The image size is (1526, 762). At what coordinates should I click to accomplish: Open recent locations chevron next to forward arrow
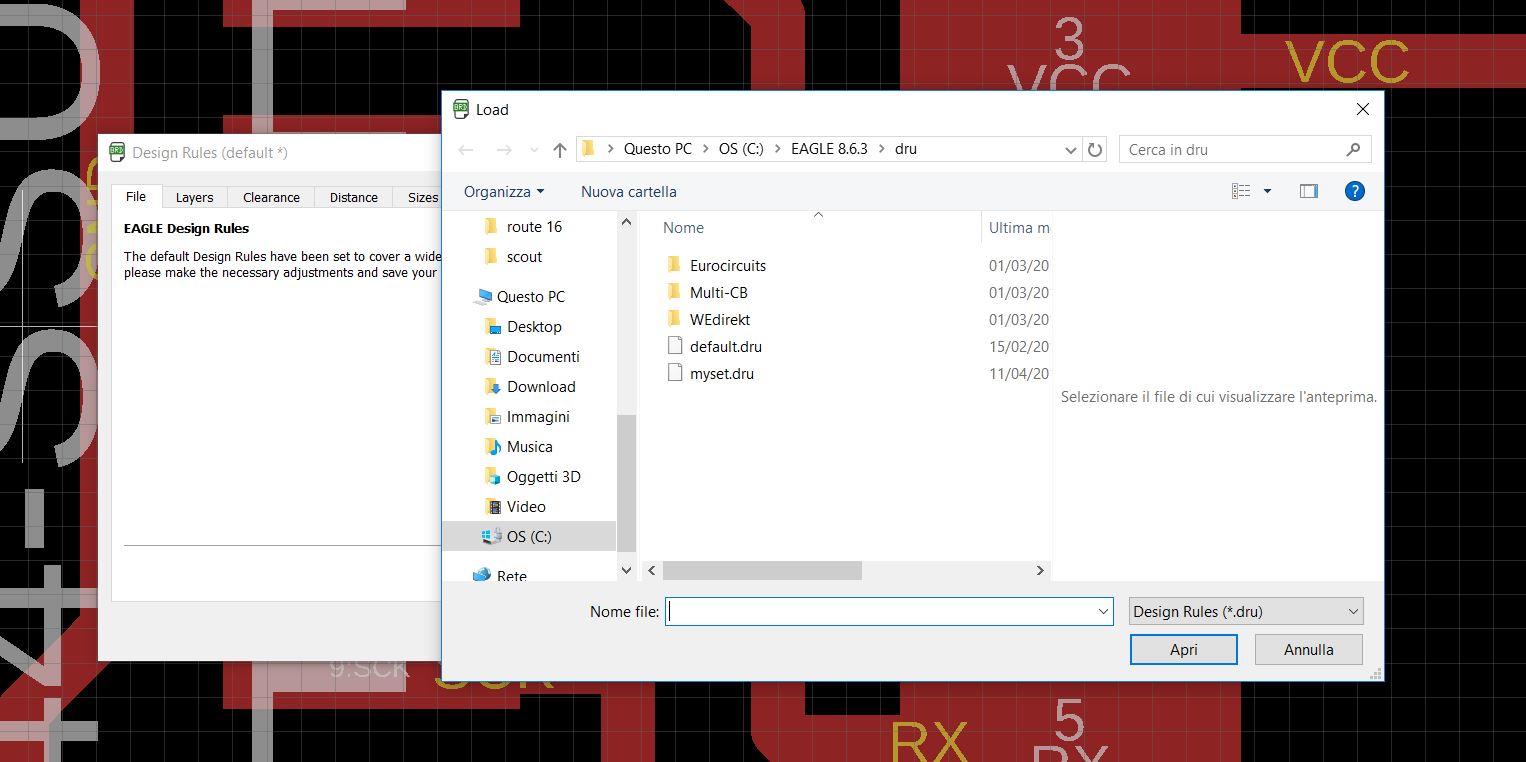click(533, 150)
